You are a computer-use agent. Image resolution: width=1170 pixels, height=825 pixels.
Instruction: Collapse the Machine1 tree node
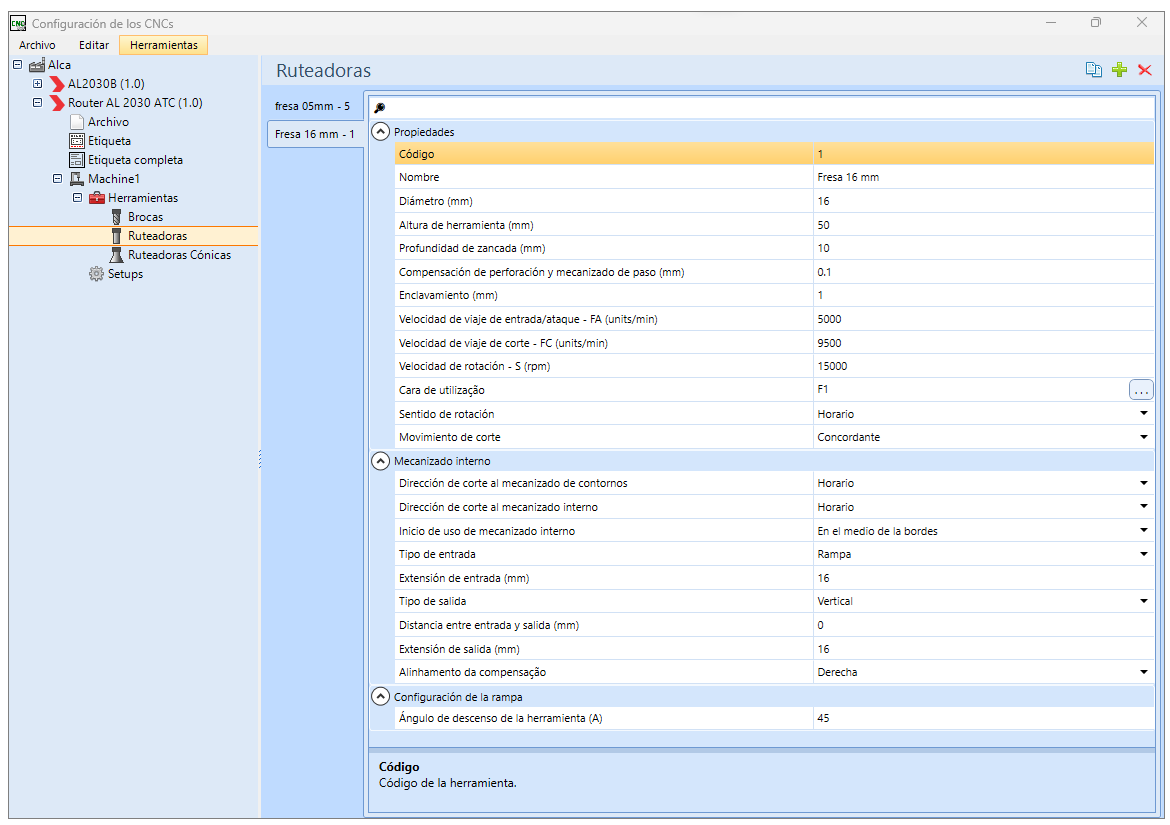(x=57, y=179)
